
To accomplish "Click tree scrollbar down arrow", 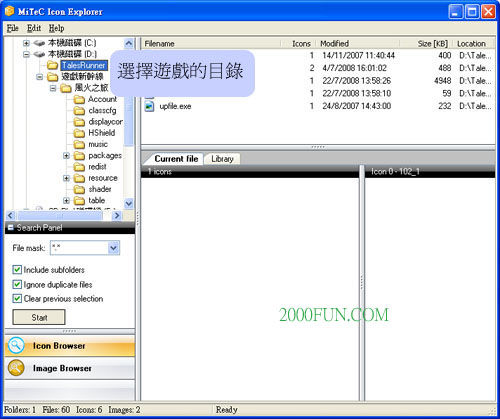I will 129,203.
